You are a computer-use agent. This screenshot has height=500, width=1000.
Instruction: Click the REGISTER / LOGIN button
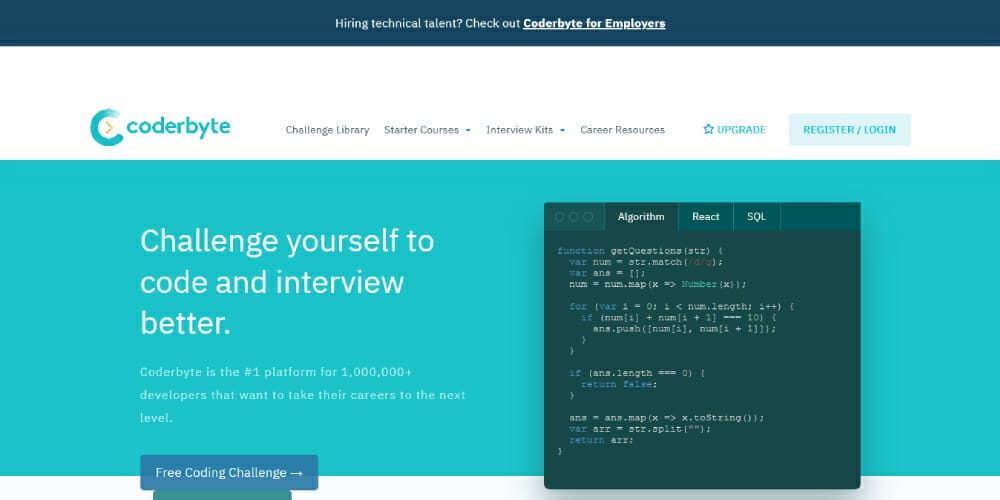(849, 129)
